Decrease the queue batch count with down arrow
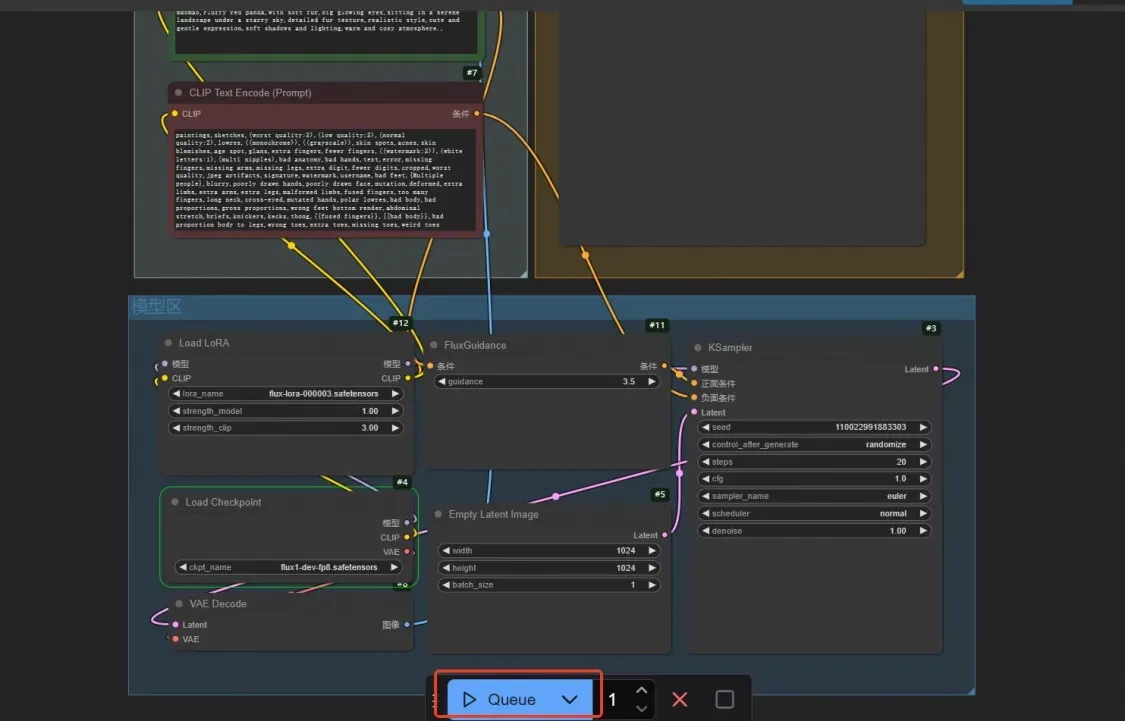The image size is (1125, 721). coord(641,708)
